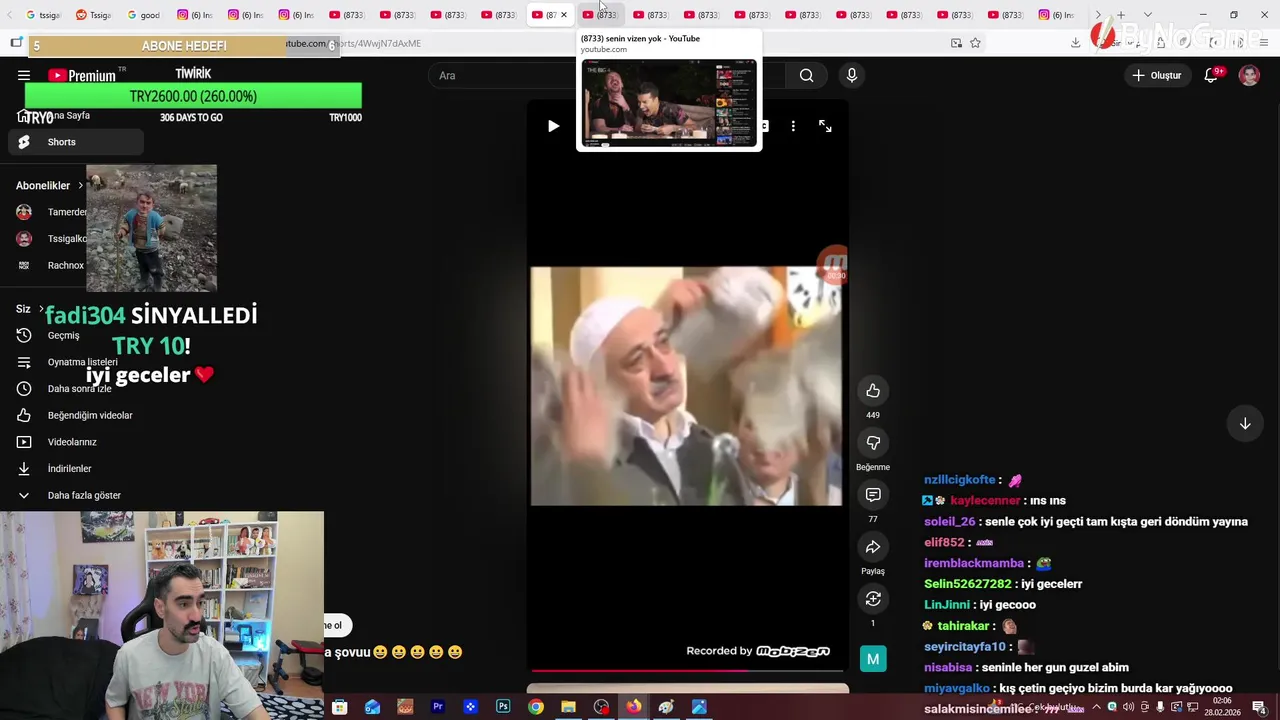Open a new browser tab
The width and height of the screenshot is (1280, 720).
[x=1121, y=15]
